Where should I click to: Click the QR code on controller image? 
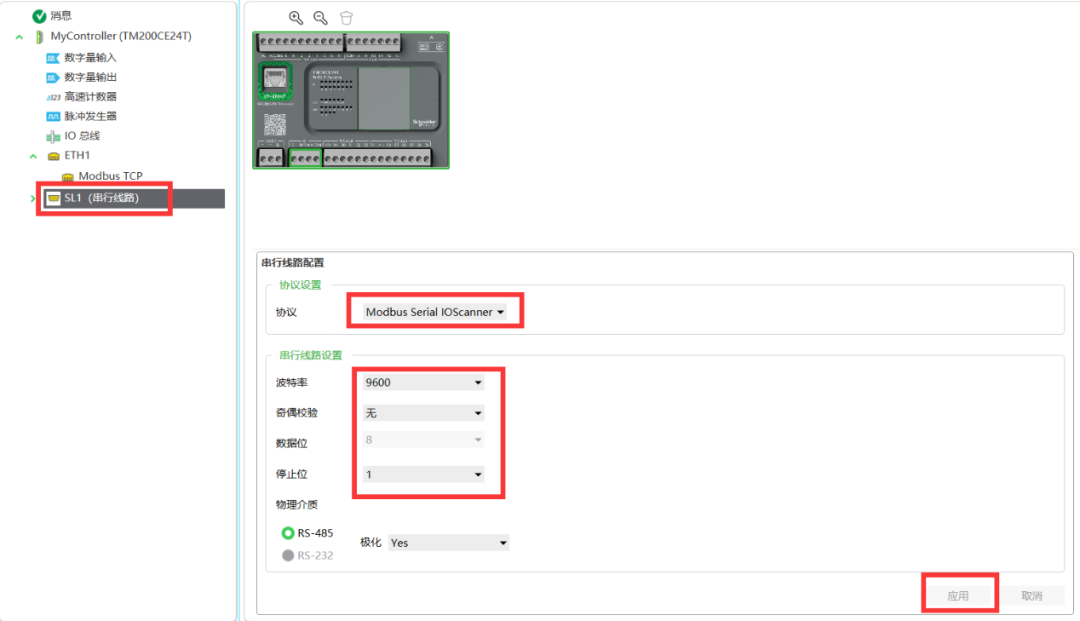coord(275,125)
